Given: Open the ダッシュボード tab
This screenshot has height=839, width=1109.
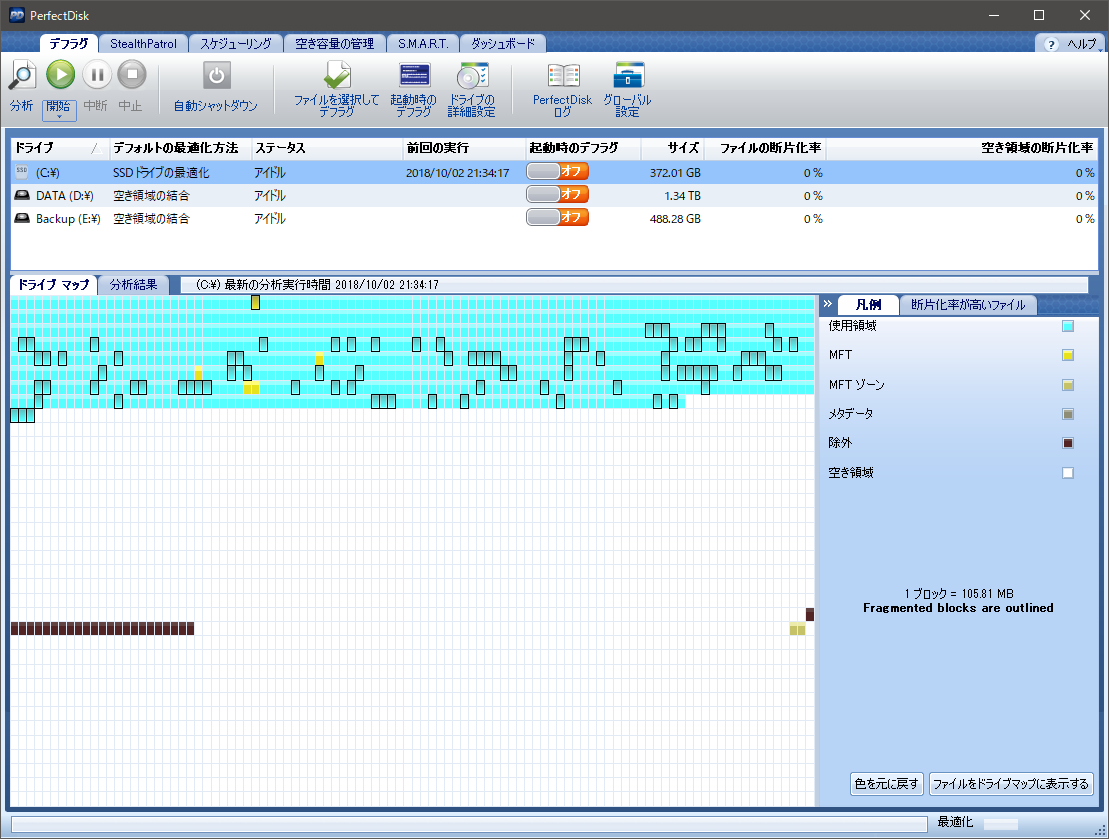Looking at the screenshot, I should [503, 43].
